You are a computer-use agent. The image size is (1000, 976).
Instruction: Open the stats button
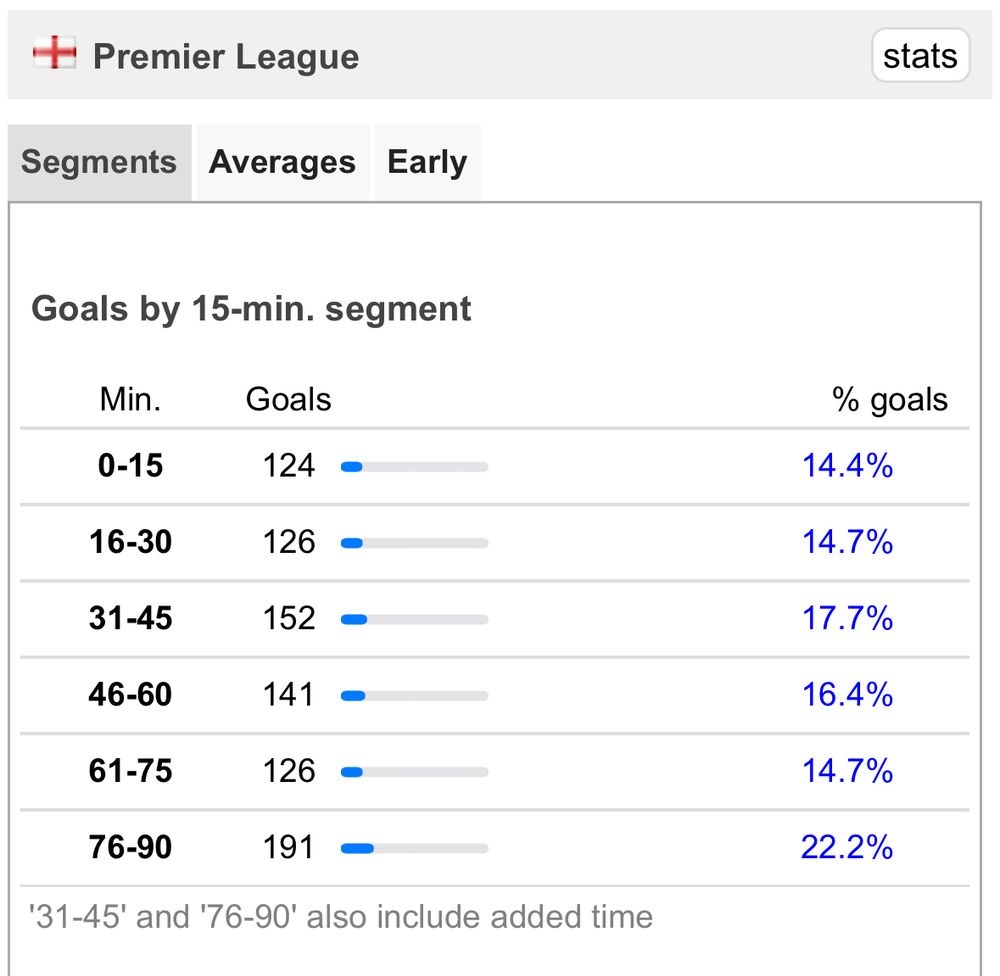click(x=920, y=56)
